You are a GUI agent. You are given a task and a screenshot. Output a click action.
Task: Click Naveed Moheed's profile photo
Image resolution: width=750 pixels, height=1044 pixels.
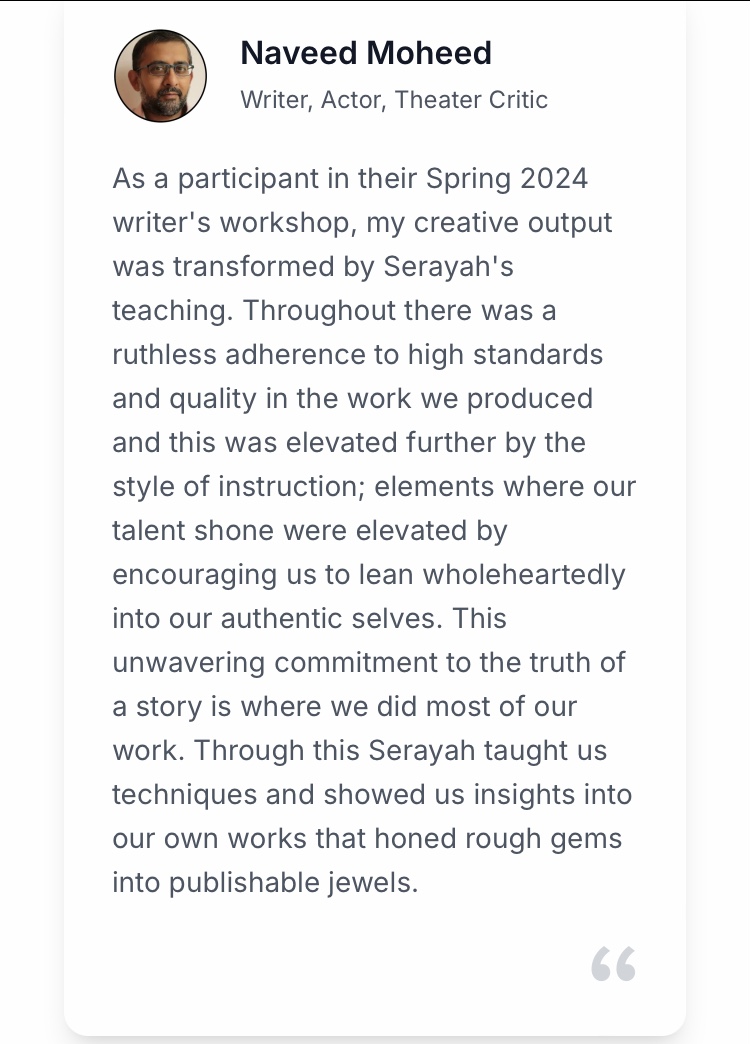(160, 76)
